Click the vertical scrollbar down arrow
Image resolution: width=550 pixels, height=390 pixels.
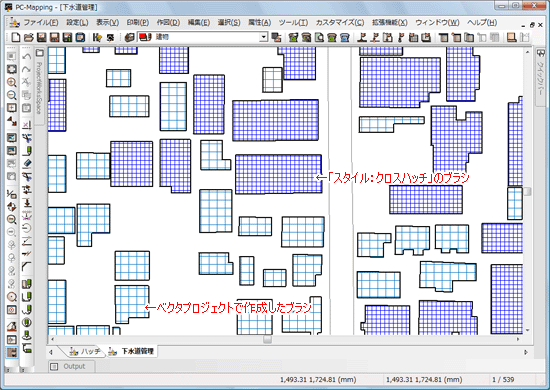coord(527,330)
